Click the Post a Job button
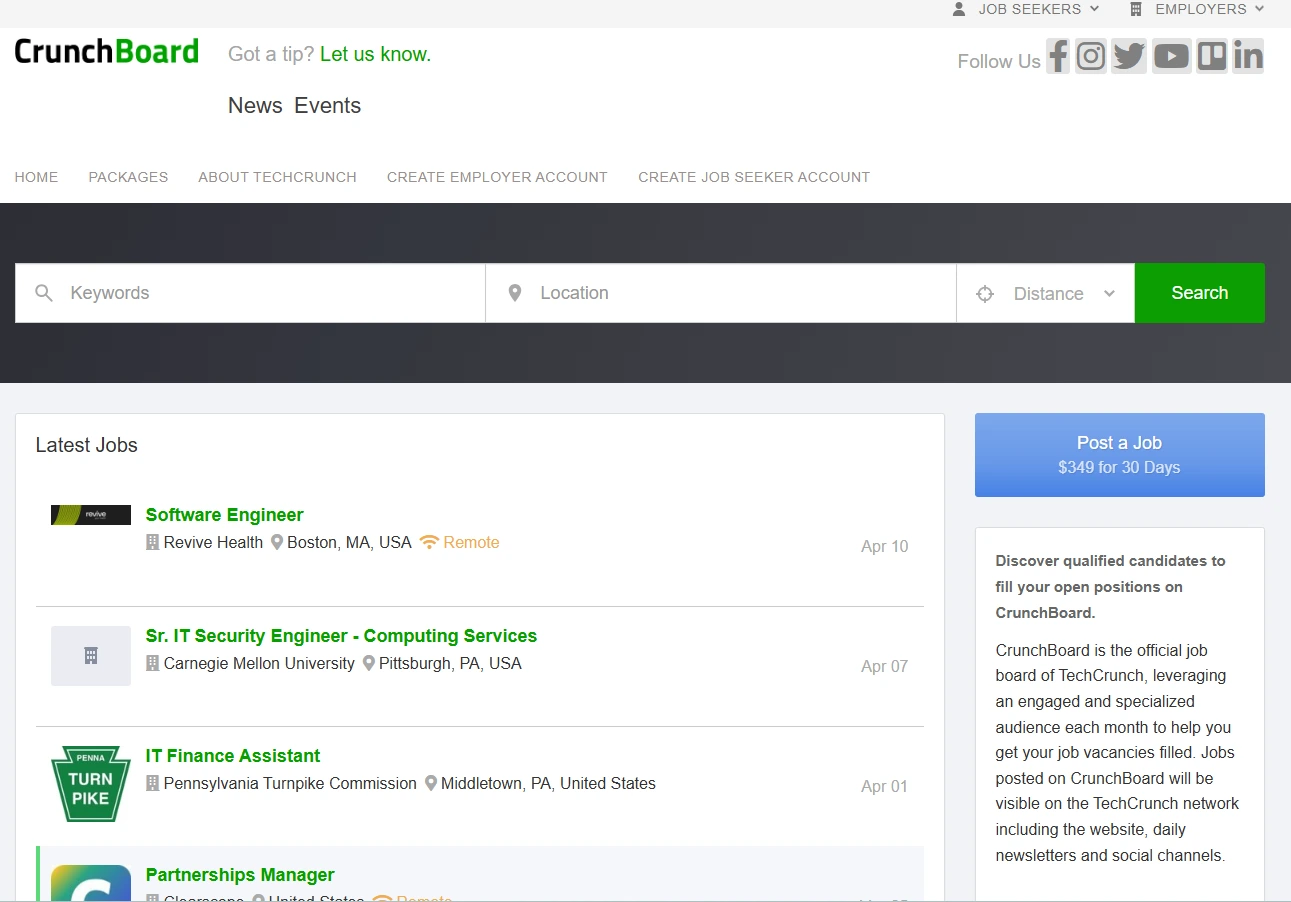1291x902 pixels. coord(1120,455)
